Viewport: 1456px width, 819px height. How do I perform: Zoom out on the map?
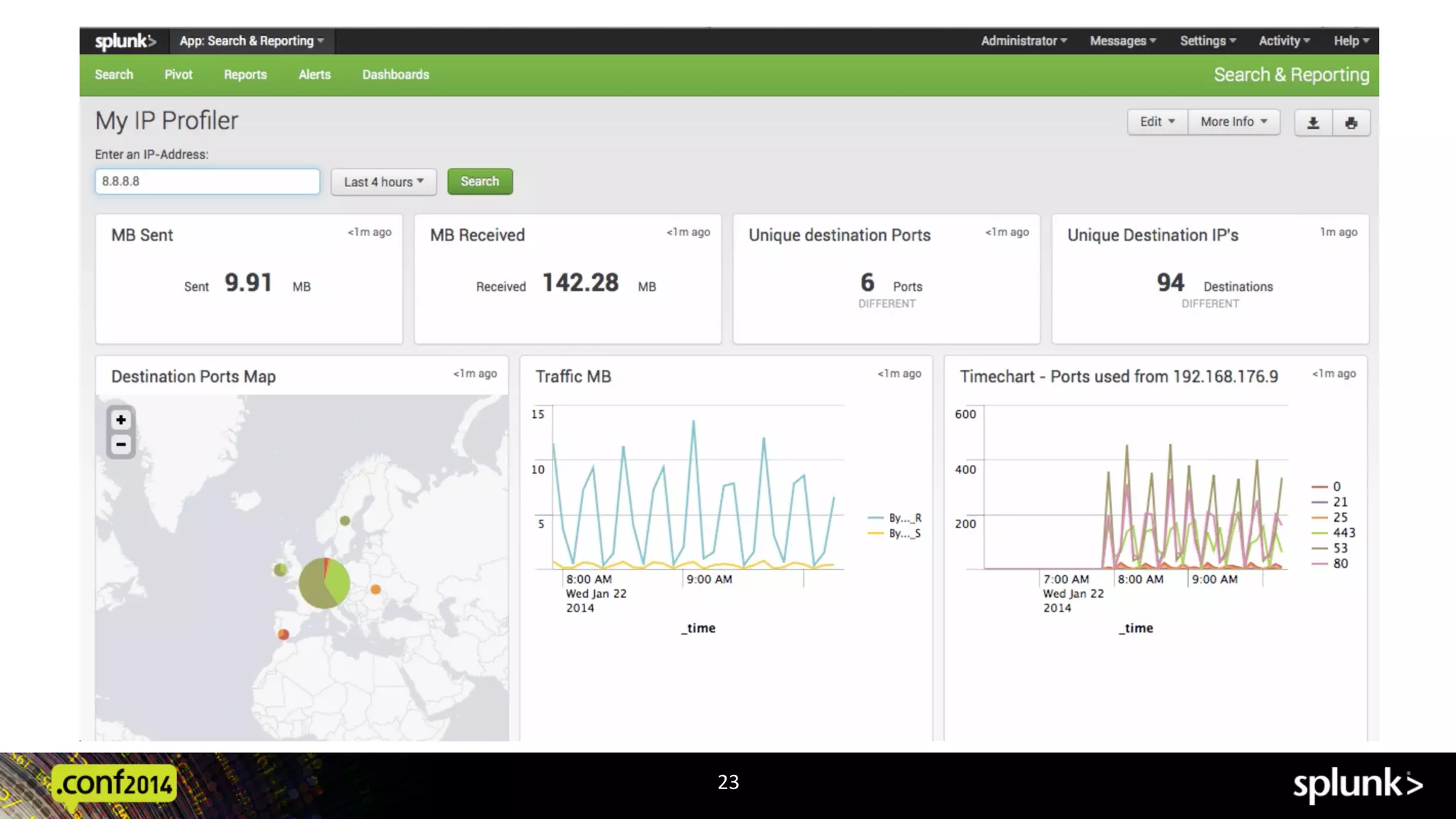(121, 445)
